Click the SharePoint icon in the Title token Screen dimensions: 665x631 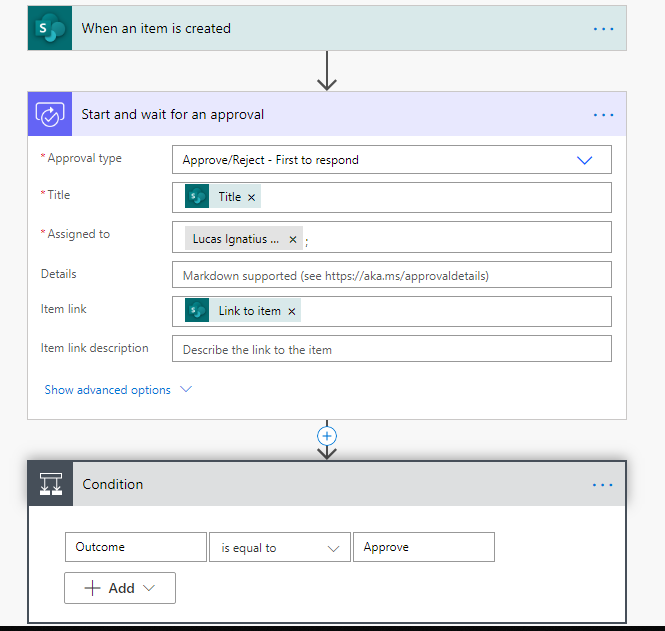tap(197, 196)
